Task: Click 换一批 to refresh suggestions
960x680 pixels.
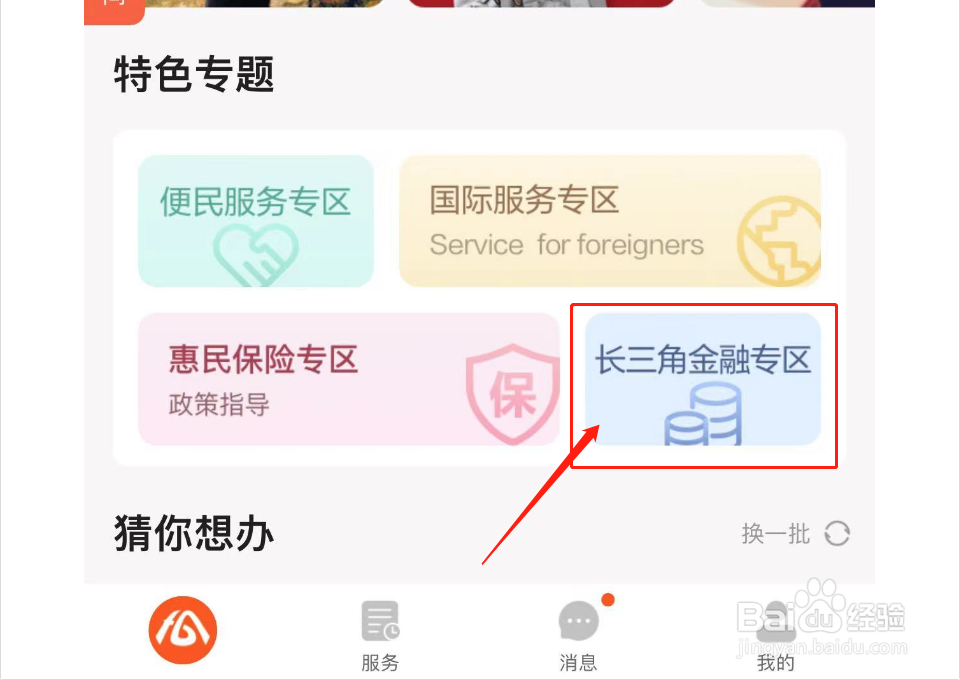Action: [775, 534]
